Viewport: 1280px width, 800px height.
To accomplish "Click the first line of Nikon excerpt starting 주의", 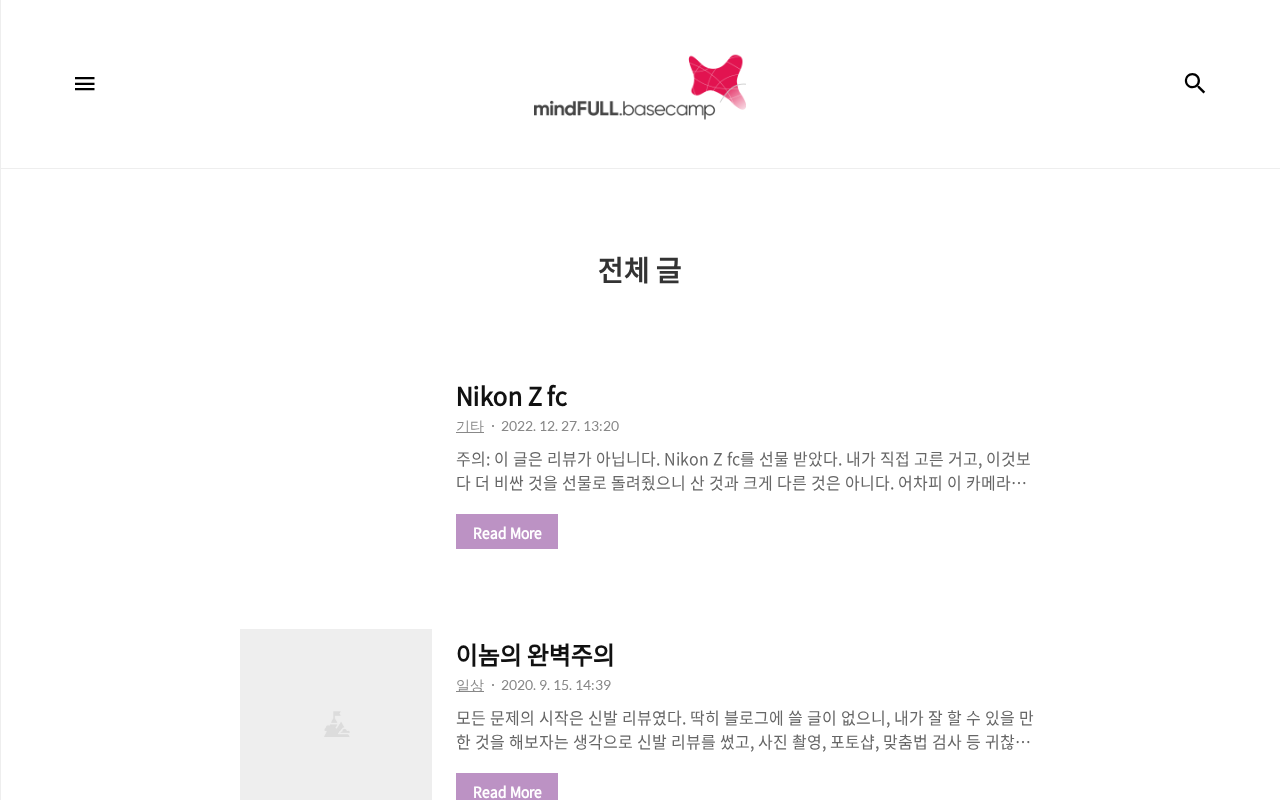I will point(743,459).
